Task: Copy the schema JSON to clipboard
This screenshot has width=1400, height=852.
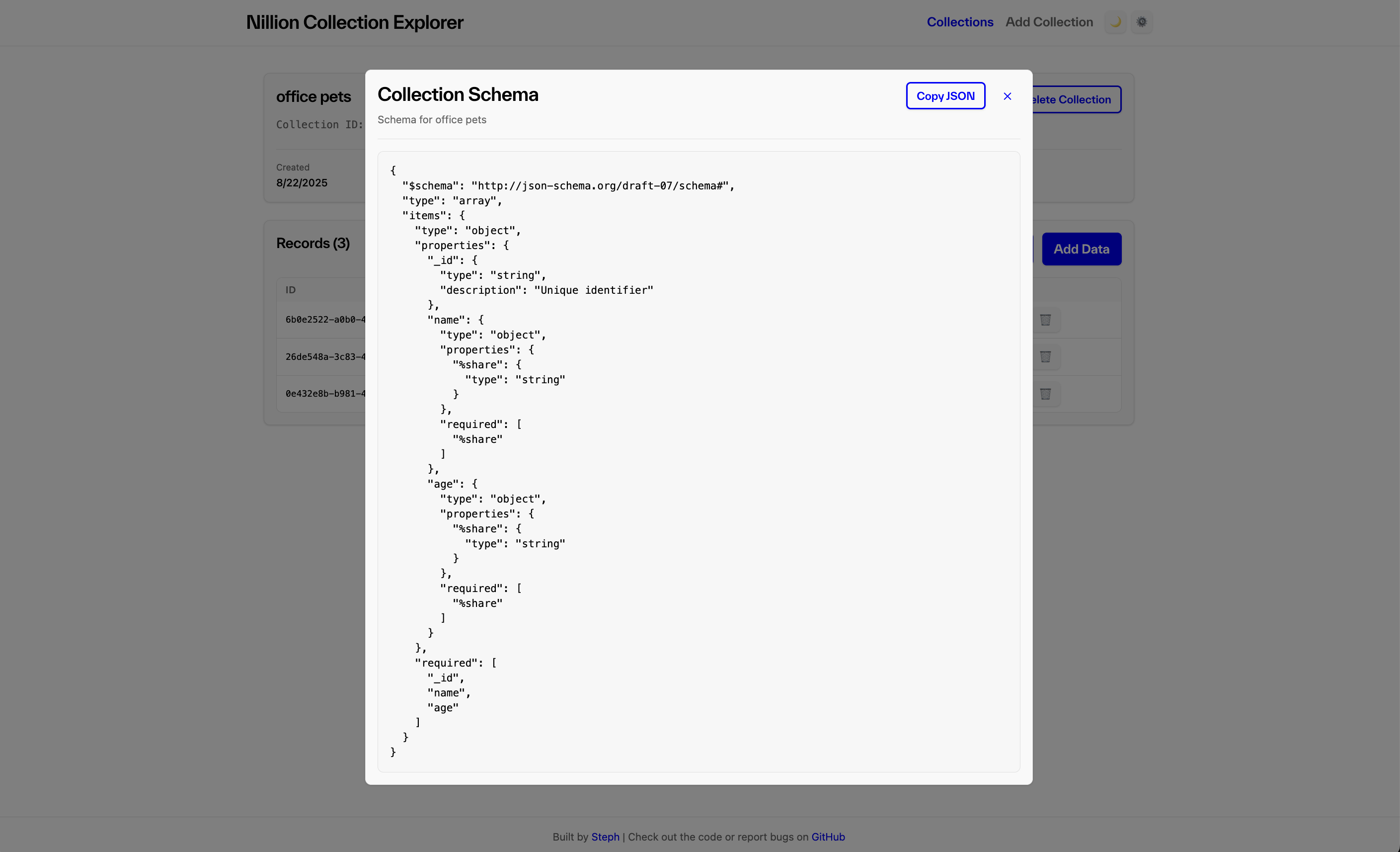Action: pos(945,95)
